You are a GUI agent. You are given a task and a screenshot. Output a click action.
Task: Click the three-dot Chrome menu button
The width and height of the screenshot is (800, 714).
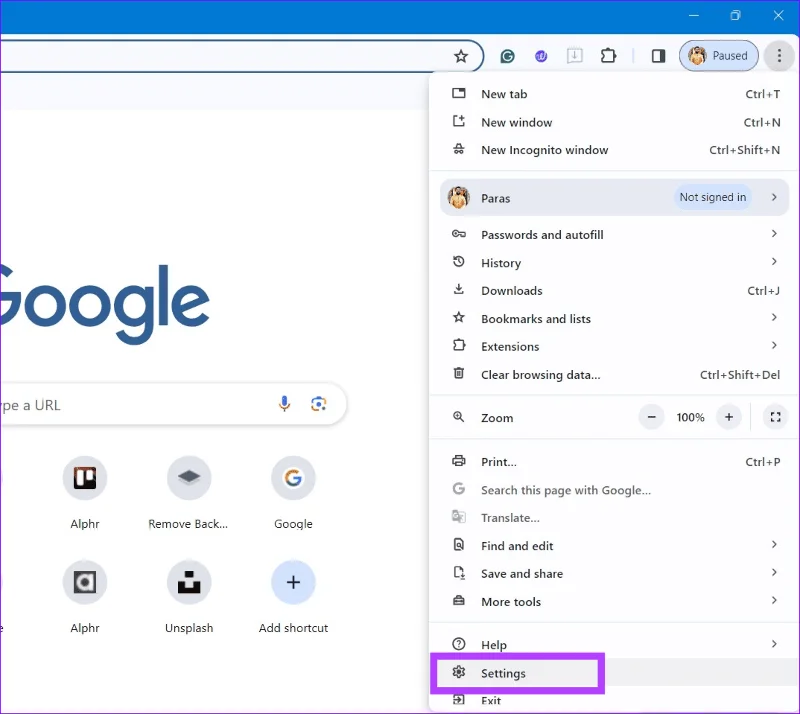(x=779, y=56)
